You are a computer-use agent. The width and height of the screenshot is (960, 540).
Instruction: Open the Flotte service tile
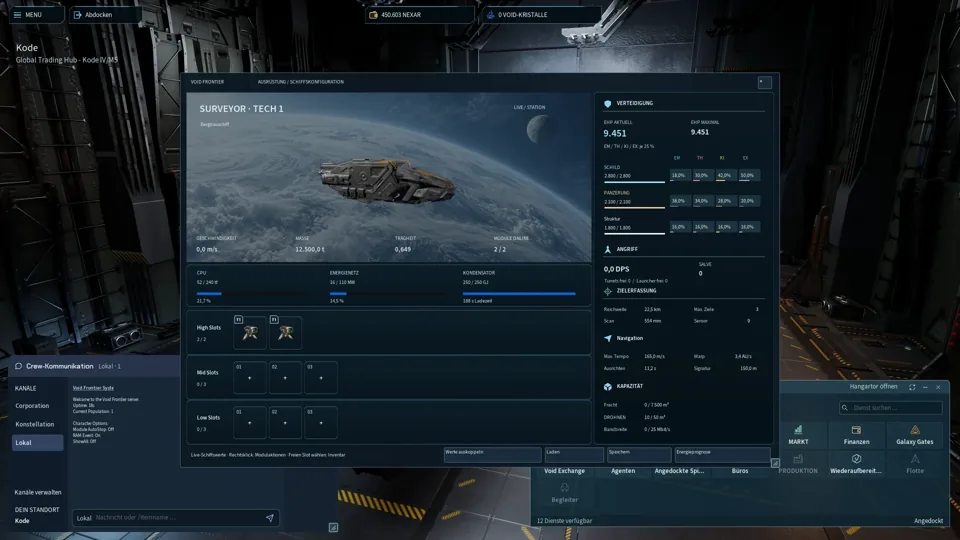click(915, 464)
